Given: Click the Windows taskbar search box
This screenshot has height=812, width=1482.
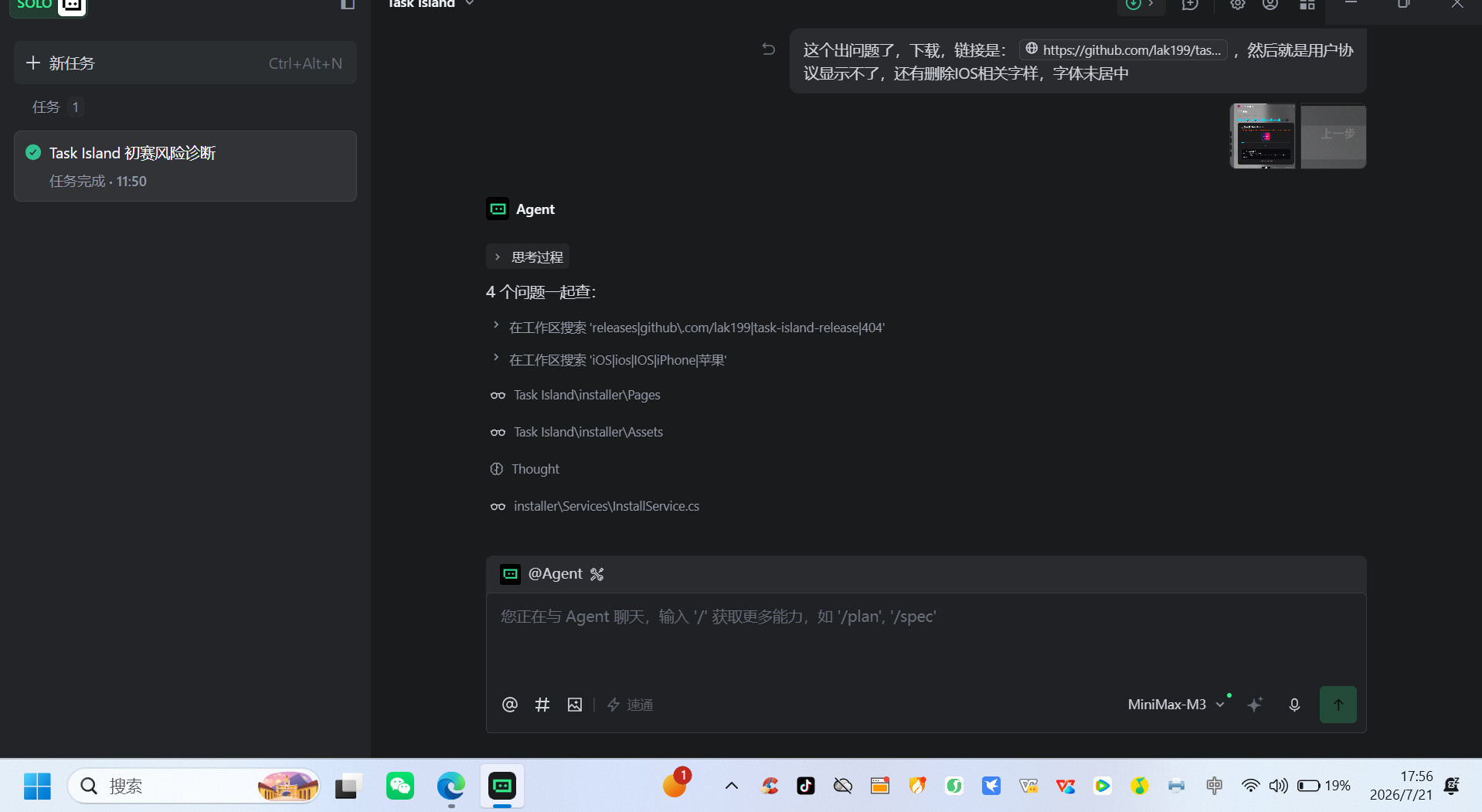Looking at the screenshot, I should 193,786.
